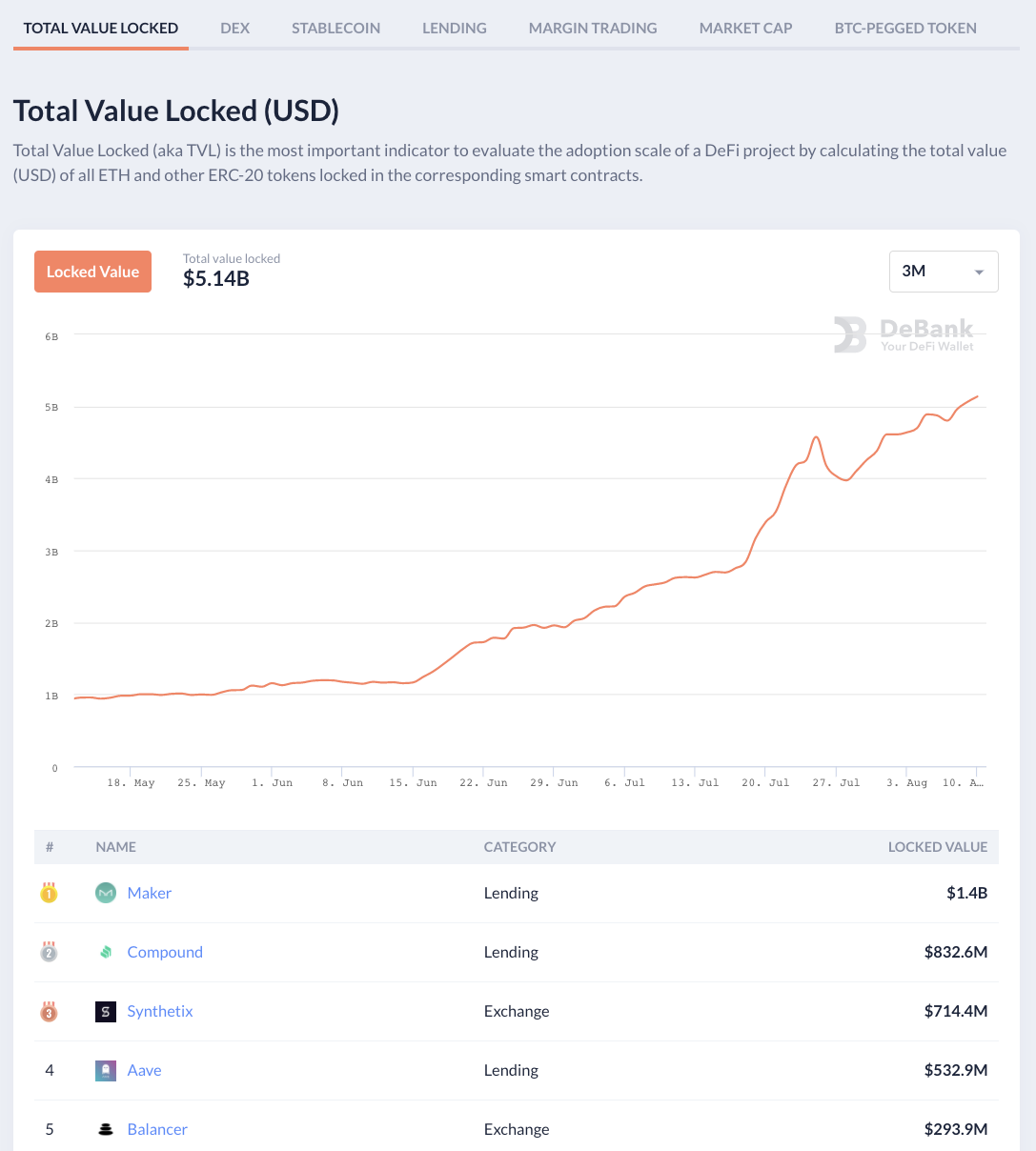Click Aave's $532.9M locked value
Viewport: 1036px width, 1151px height.
pos(956,1070)
